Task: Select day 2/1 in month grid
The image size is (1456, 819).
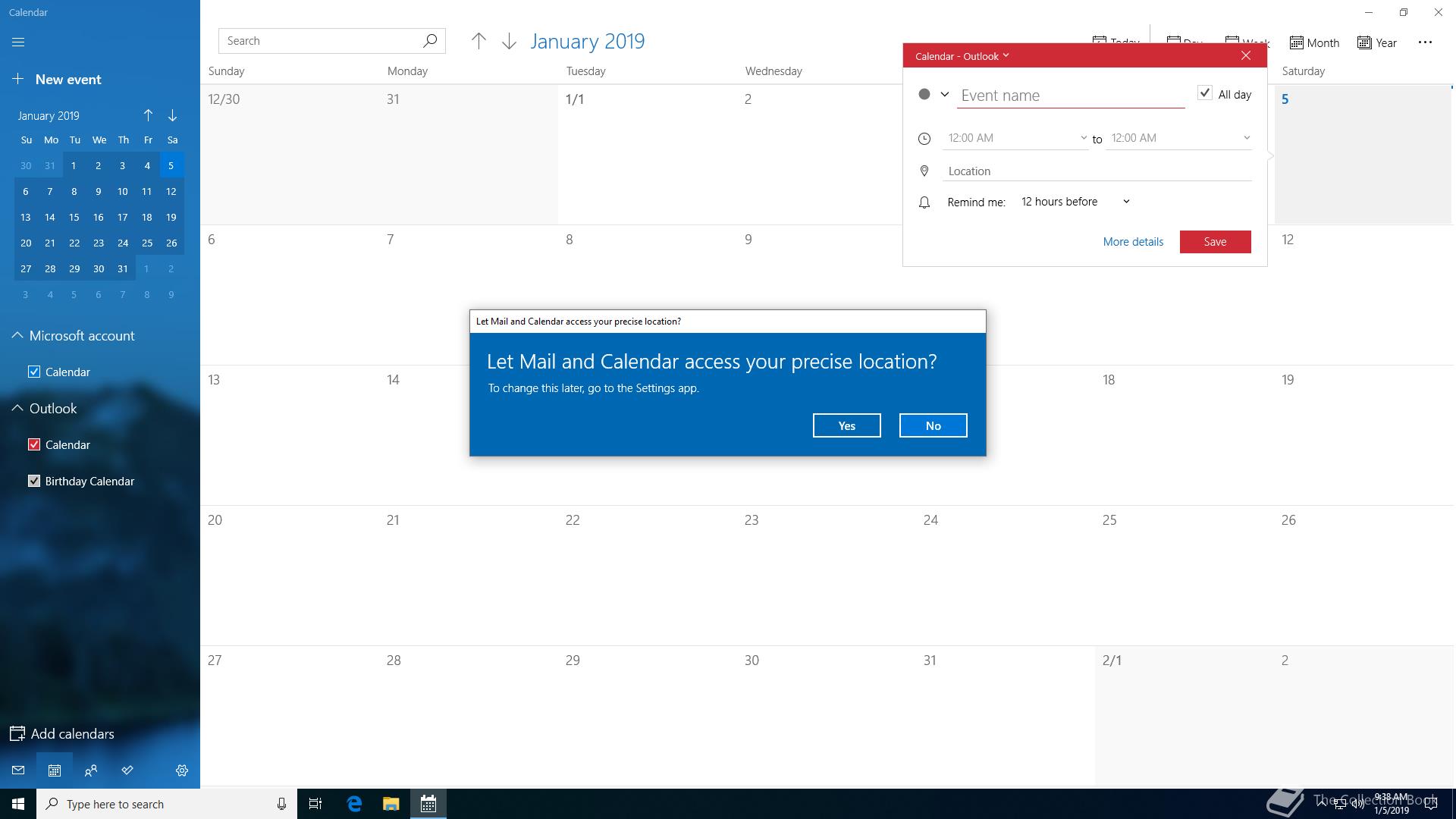Action: 1184,716
